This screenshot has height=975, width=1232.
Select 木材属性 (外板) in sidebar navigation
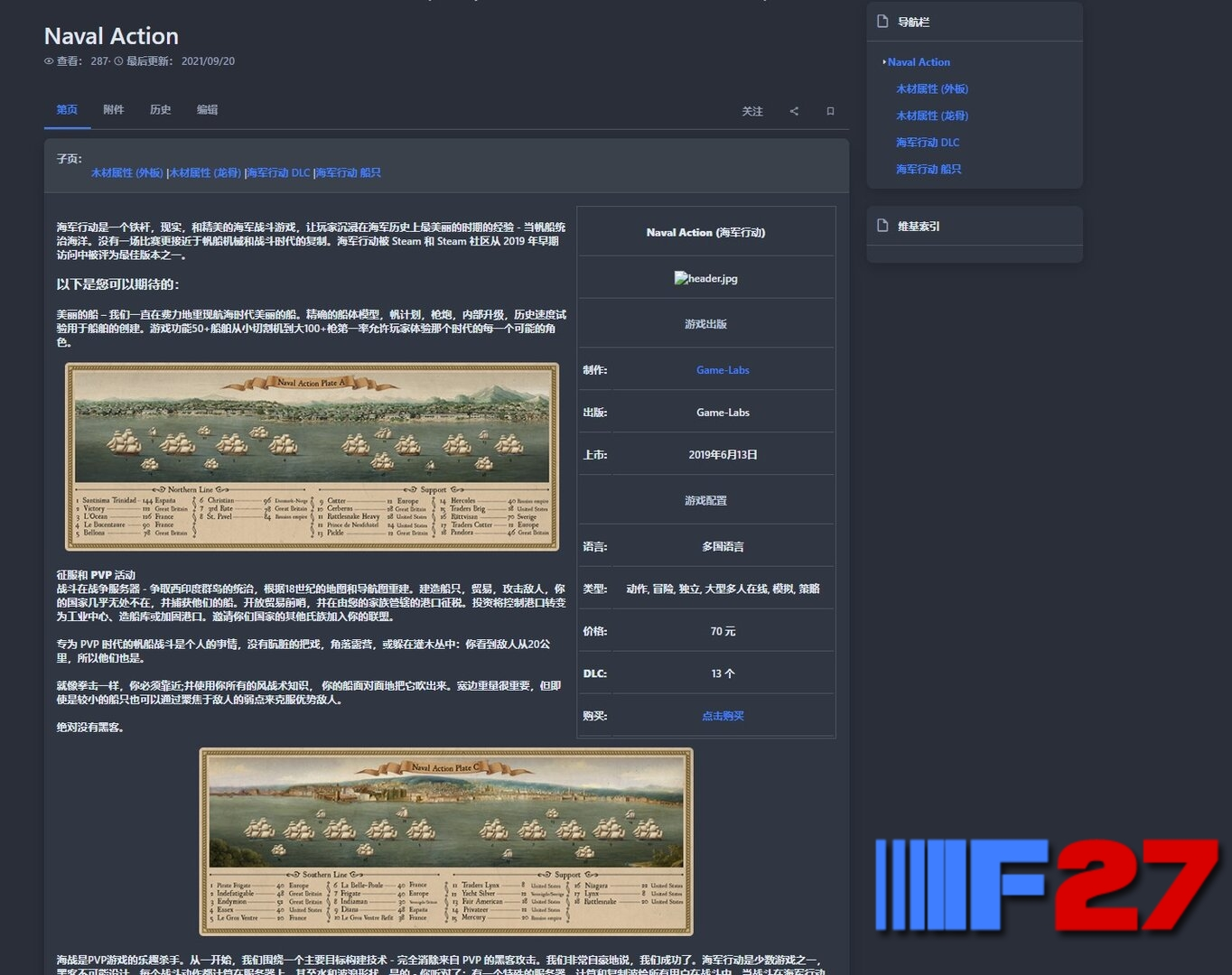932,88
